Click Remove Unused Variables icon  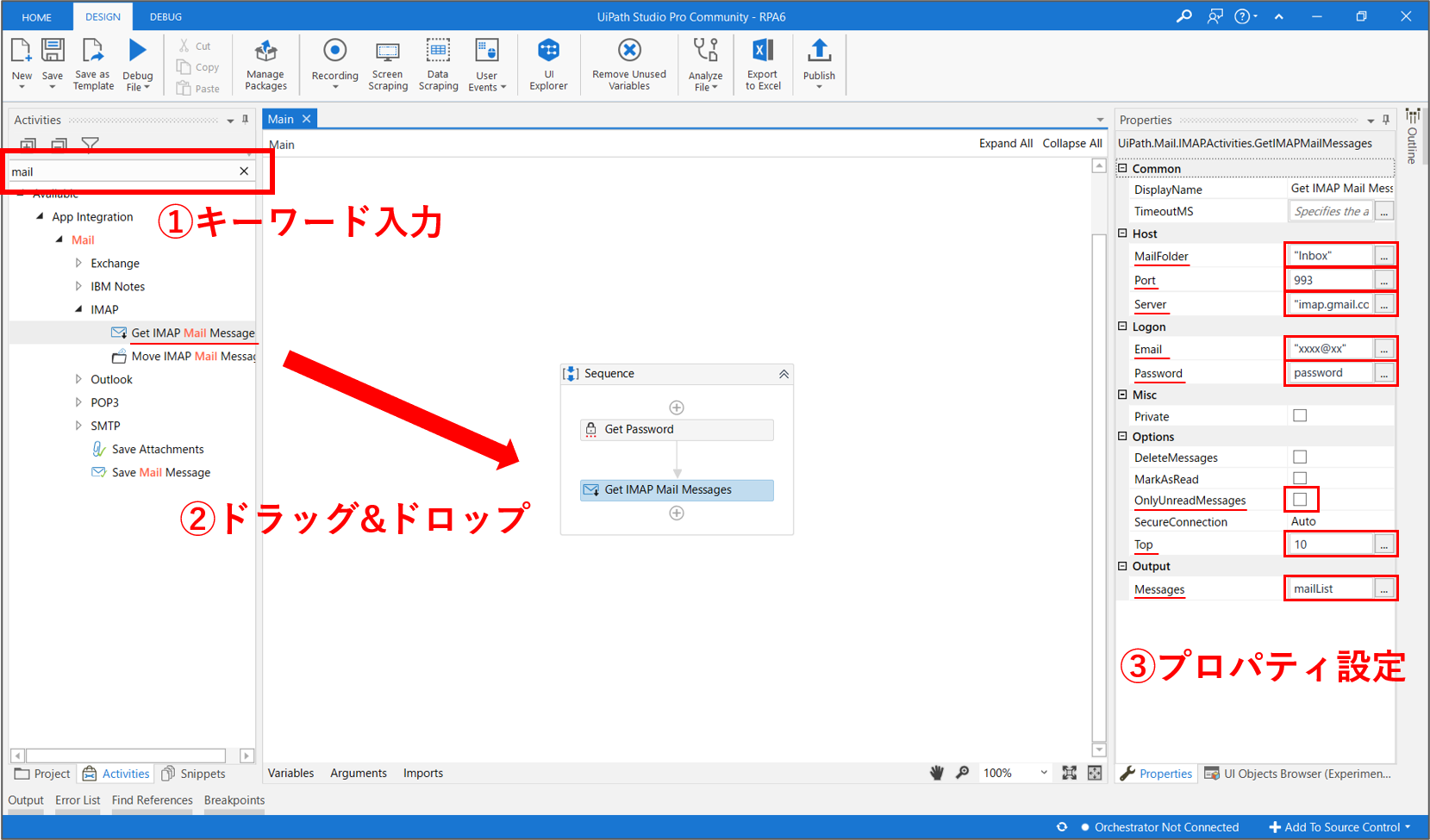tap(629, 63)
